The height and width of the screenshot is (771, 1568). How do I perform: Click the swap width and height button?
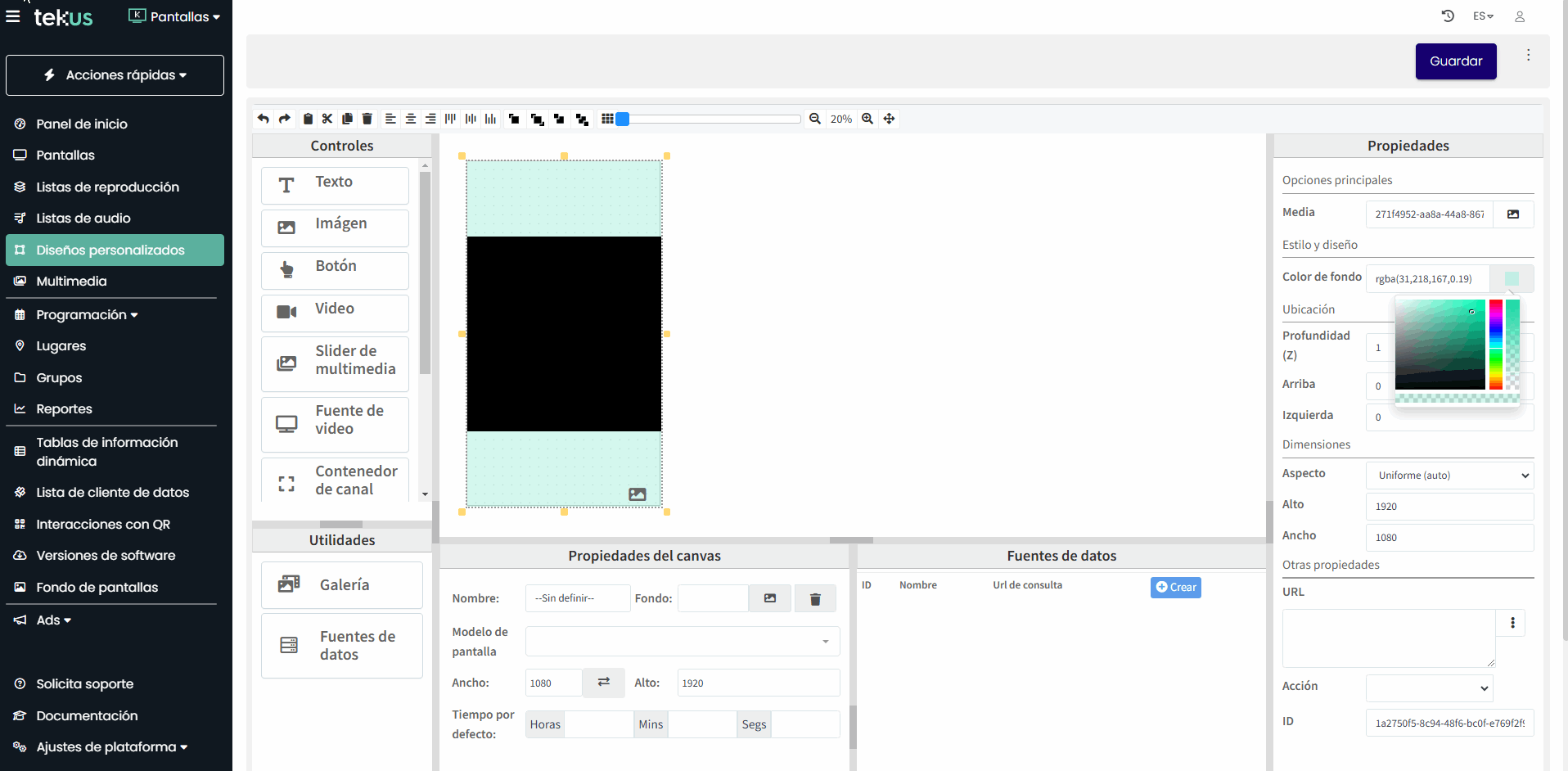click(604, 683)
